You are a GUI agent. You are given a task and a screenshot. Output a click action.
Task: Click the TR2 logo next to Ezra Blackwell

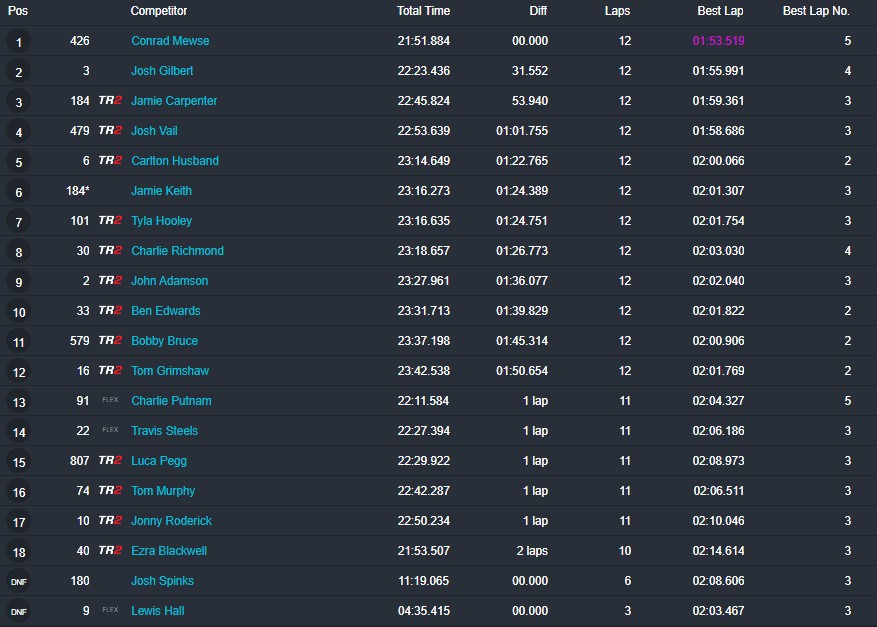110,551
